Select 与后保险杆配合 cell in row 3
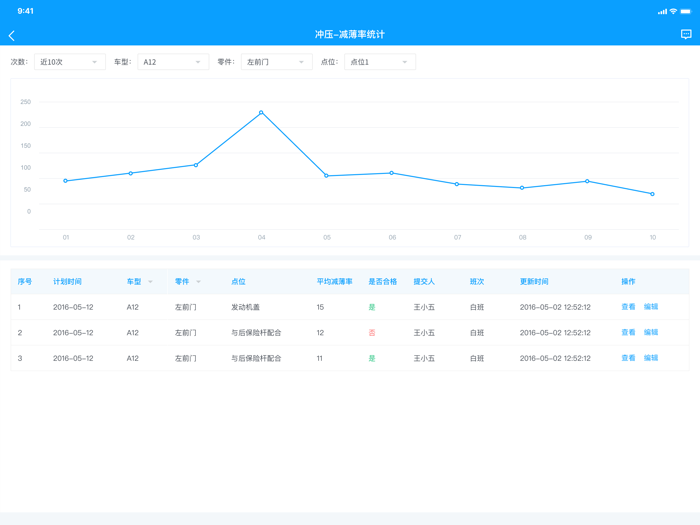 coord(256,358)
